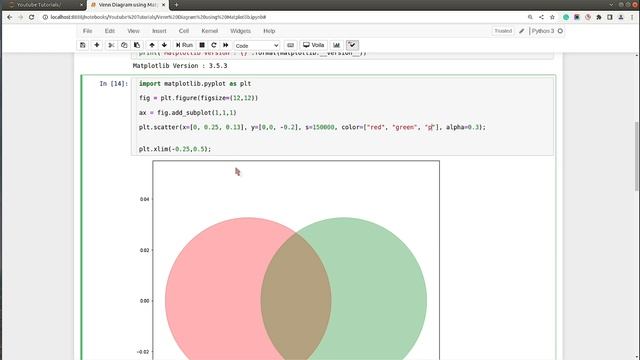Click the ax = fig.add_subplot code line
640x360 pixels.
(187, 113)
